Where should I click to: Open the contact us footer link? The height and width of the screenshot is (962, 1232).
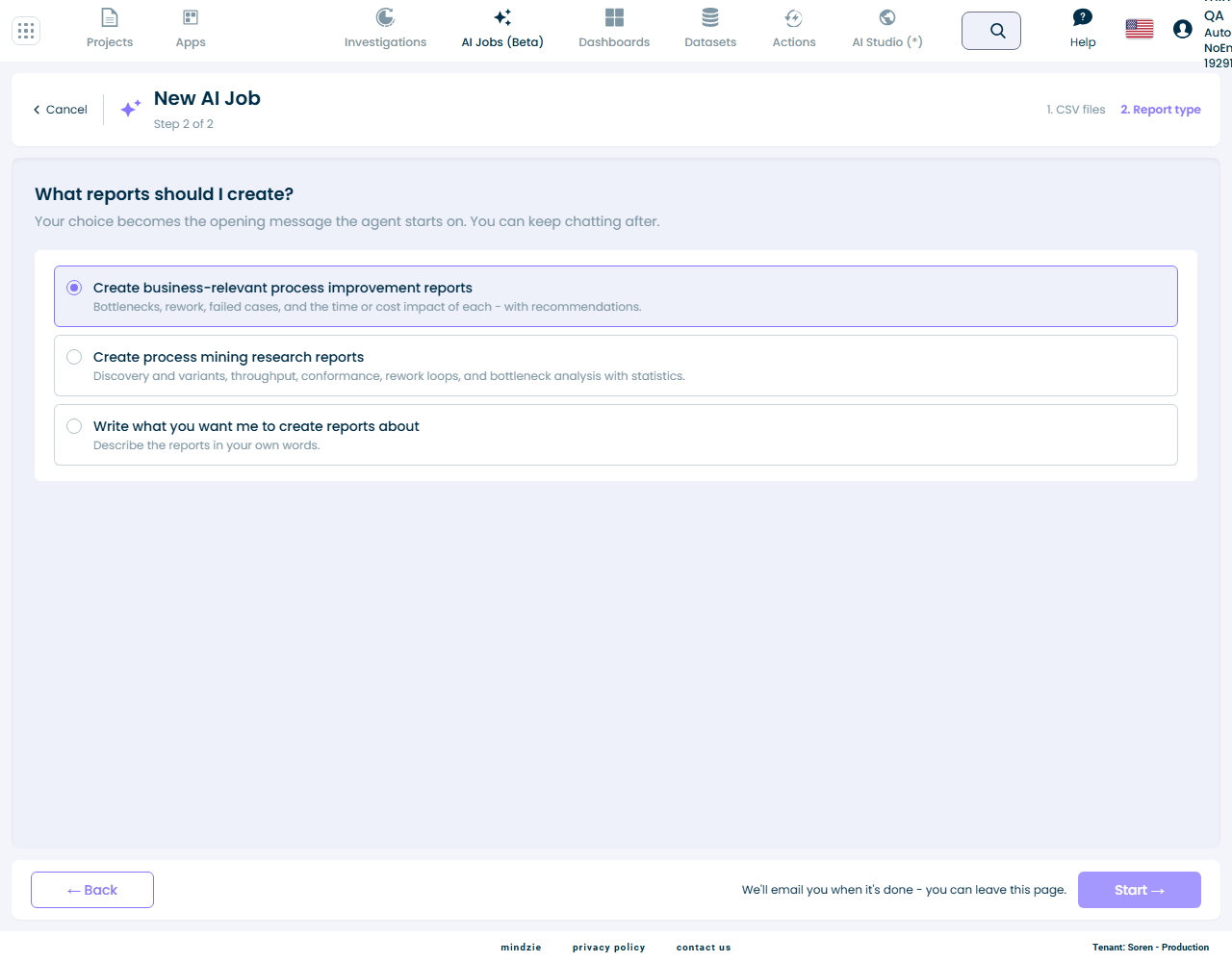pos(704,948)
